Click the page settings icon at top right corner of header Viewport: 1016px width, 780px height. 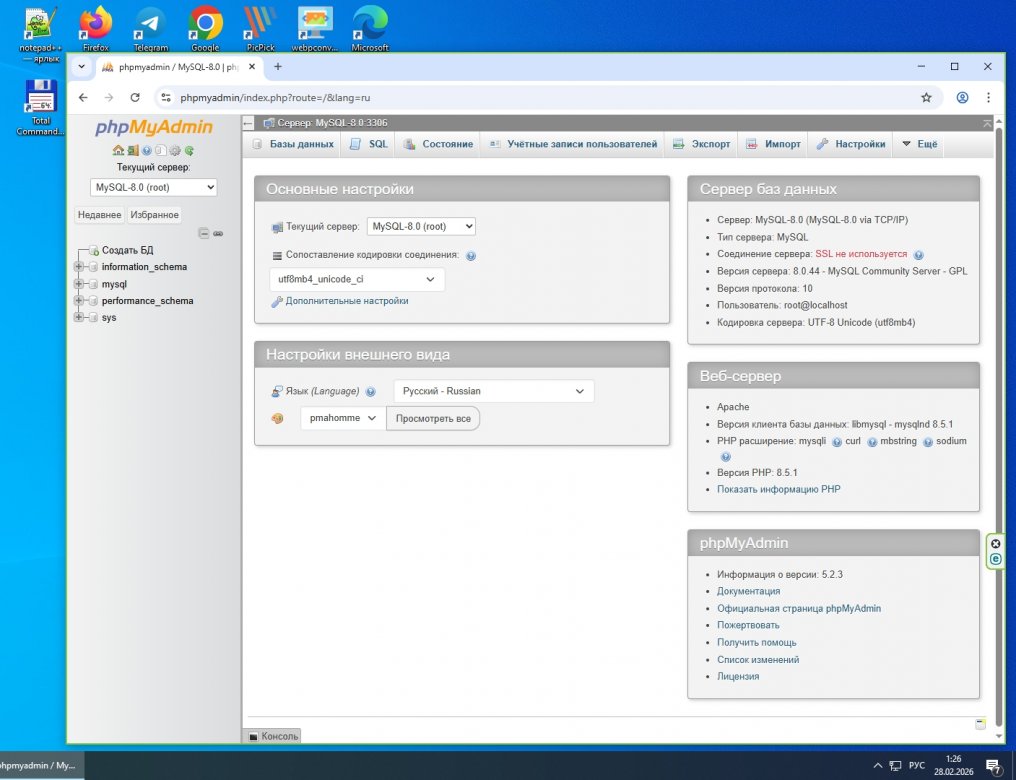[x=987, y=123]
